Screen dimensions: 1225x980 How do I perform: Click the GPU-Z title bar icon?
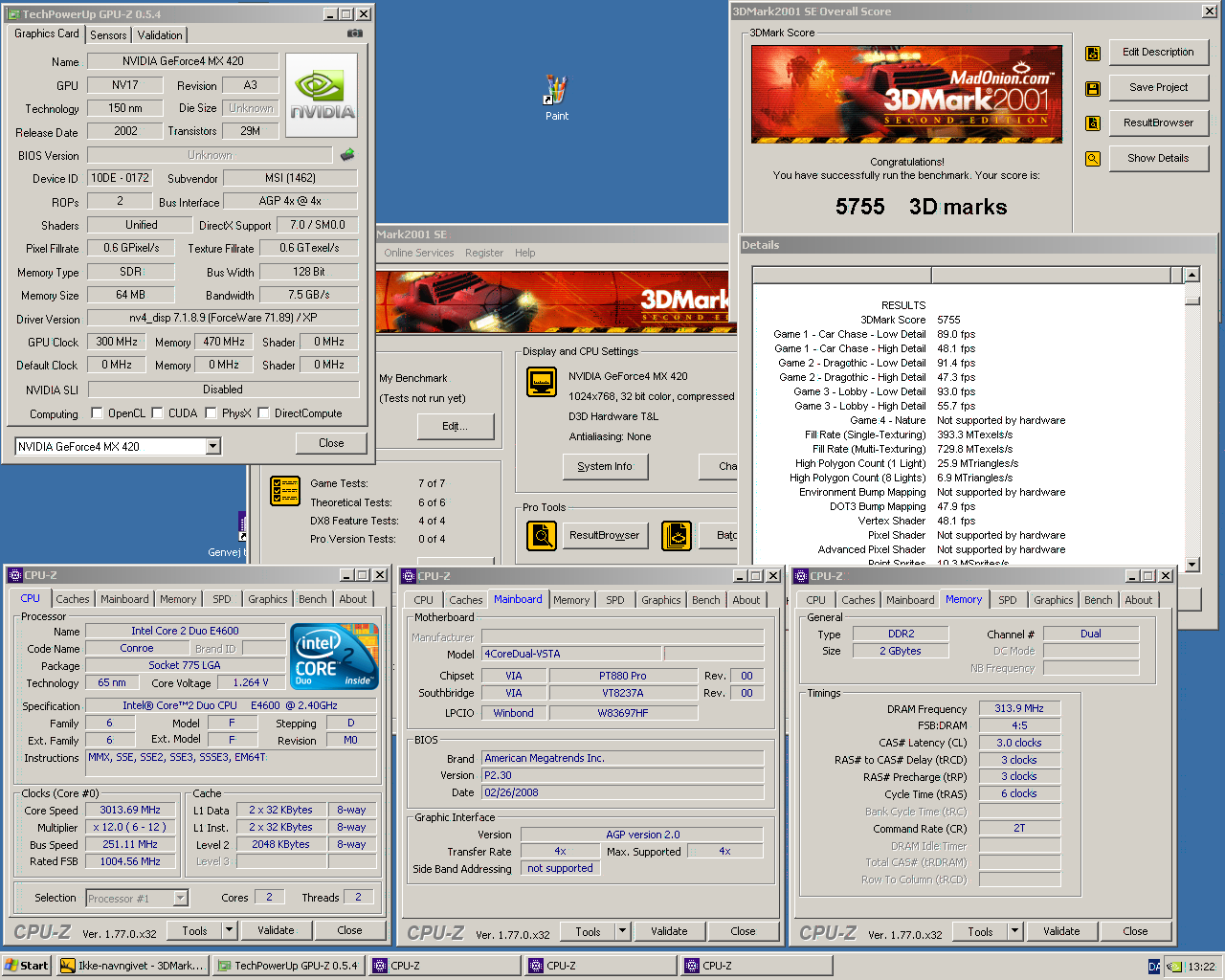pos(13,14)
